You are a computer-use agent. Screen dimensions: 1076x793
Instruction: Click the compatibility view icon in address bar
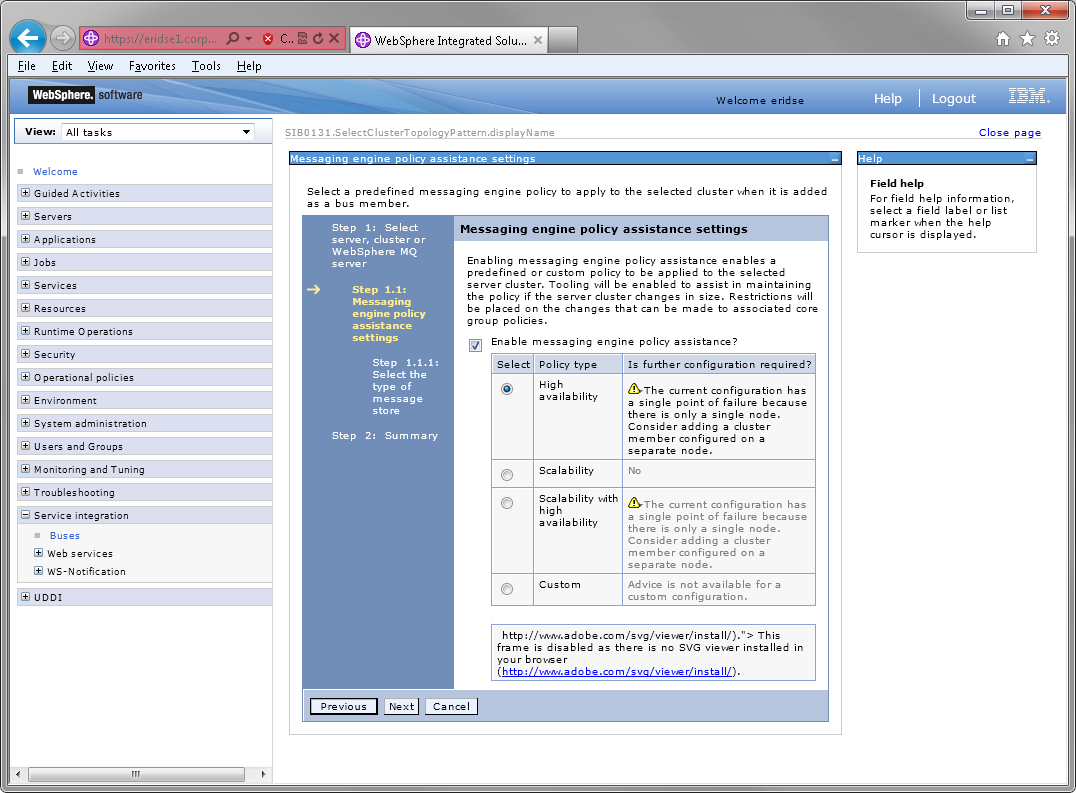[x=303, y=38]
